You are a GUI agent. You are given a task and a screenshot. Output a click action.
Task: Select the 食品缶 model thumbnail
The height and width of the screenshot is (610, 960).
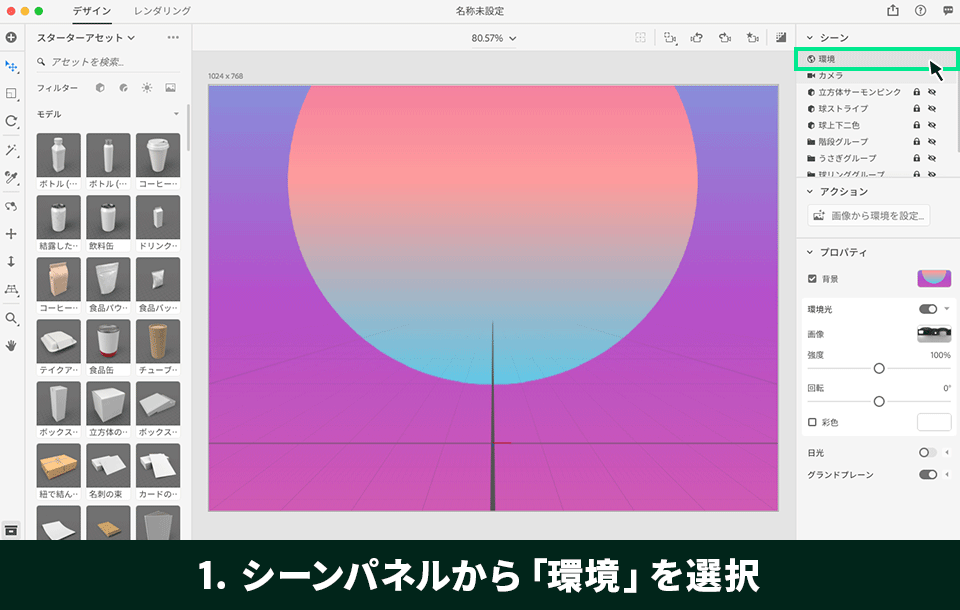click(x=108, y=342)
